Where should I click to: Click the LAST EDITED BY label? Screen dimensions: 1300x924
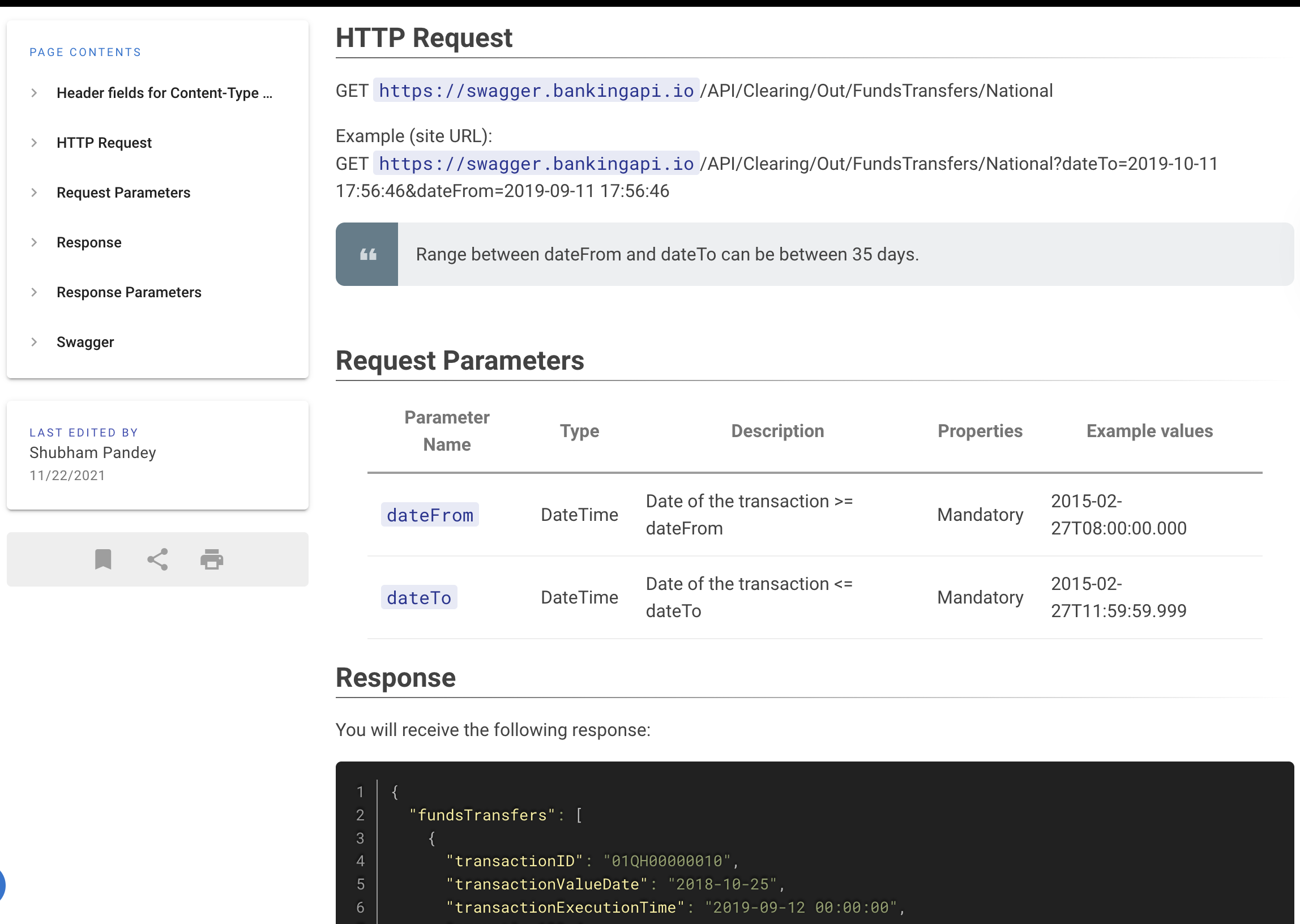(84, 433)
